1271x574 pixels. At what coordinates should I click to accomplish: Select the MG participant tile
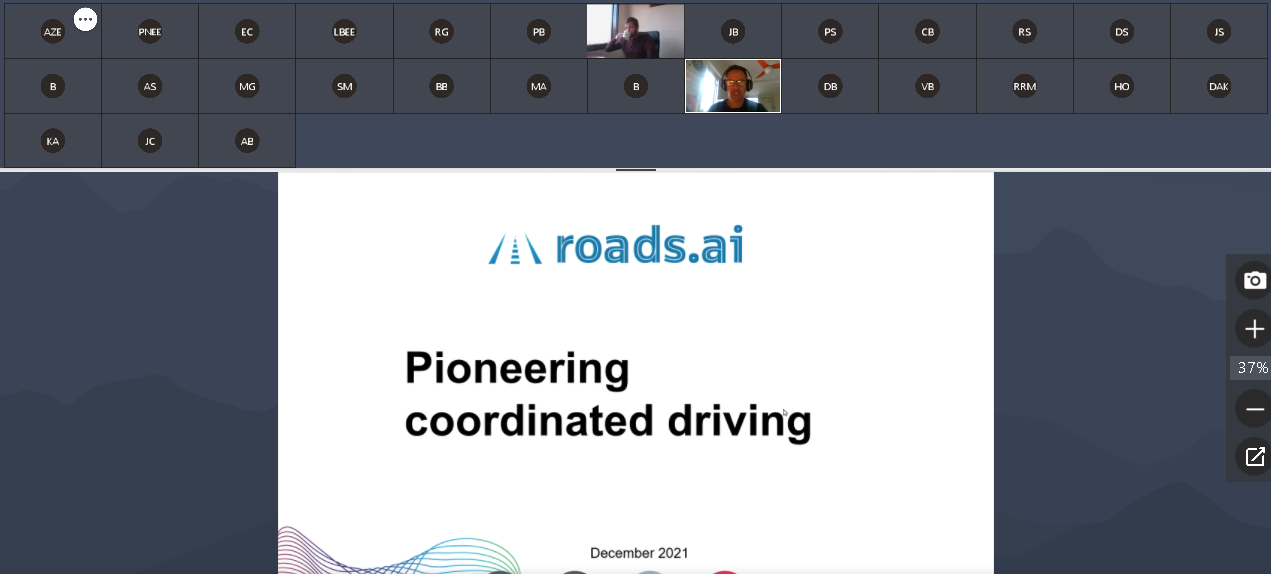tap(247, 86)
